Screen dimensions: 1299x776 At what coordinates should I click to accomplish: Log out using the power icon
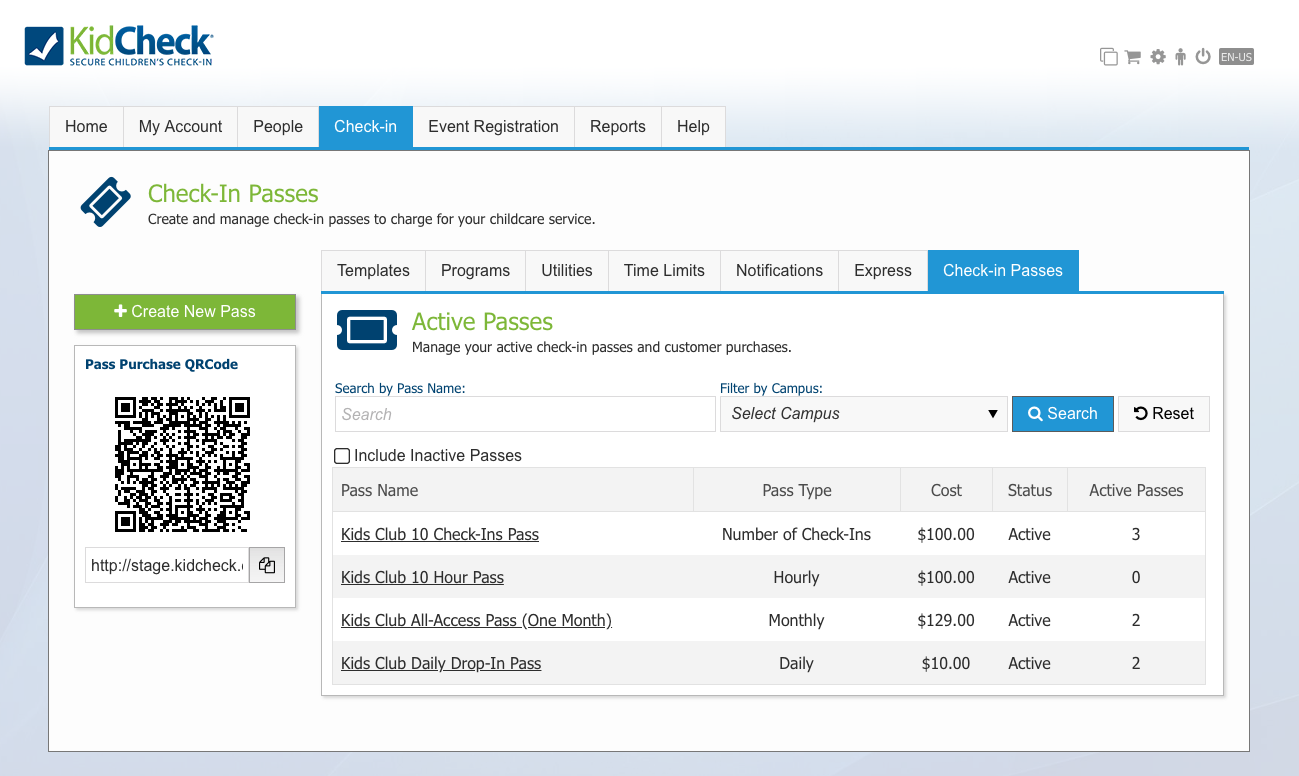pos(1203,57)
